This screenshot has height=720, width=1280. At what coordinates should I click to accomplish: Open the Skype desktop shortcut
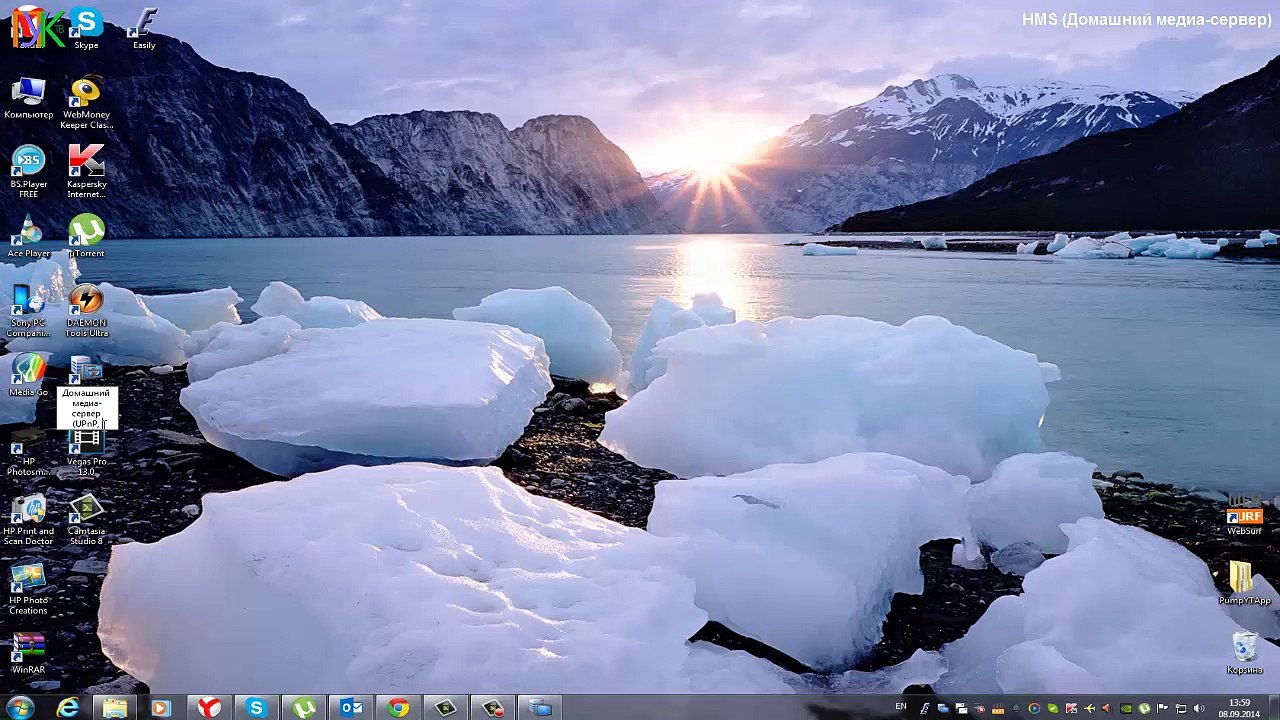click(86, 28)
